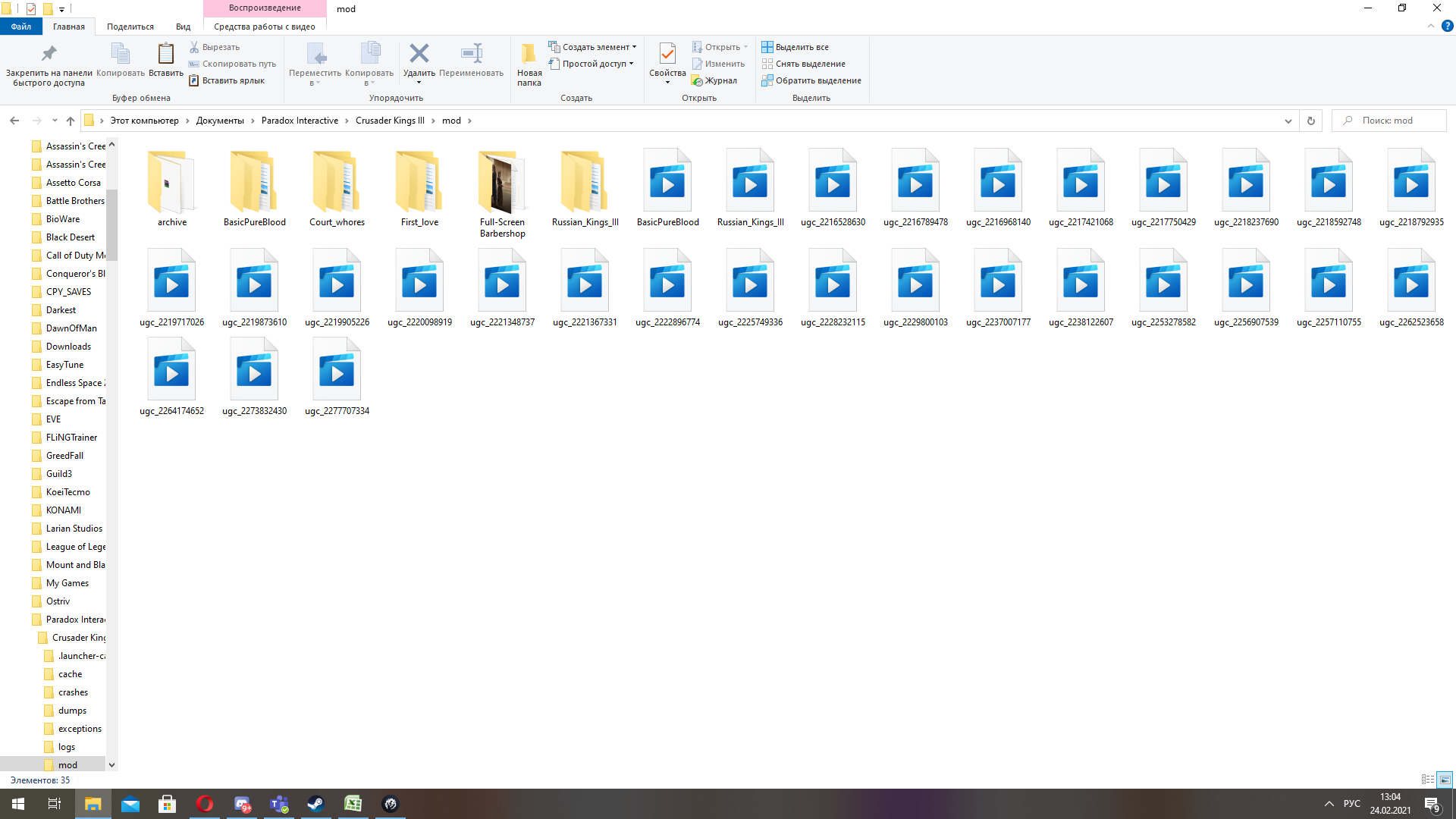Switch to the Вид ribbon tab

pos(184,27)
